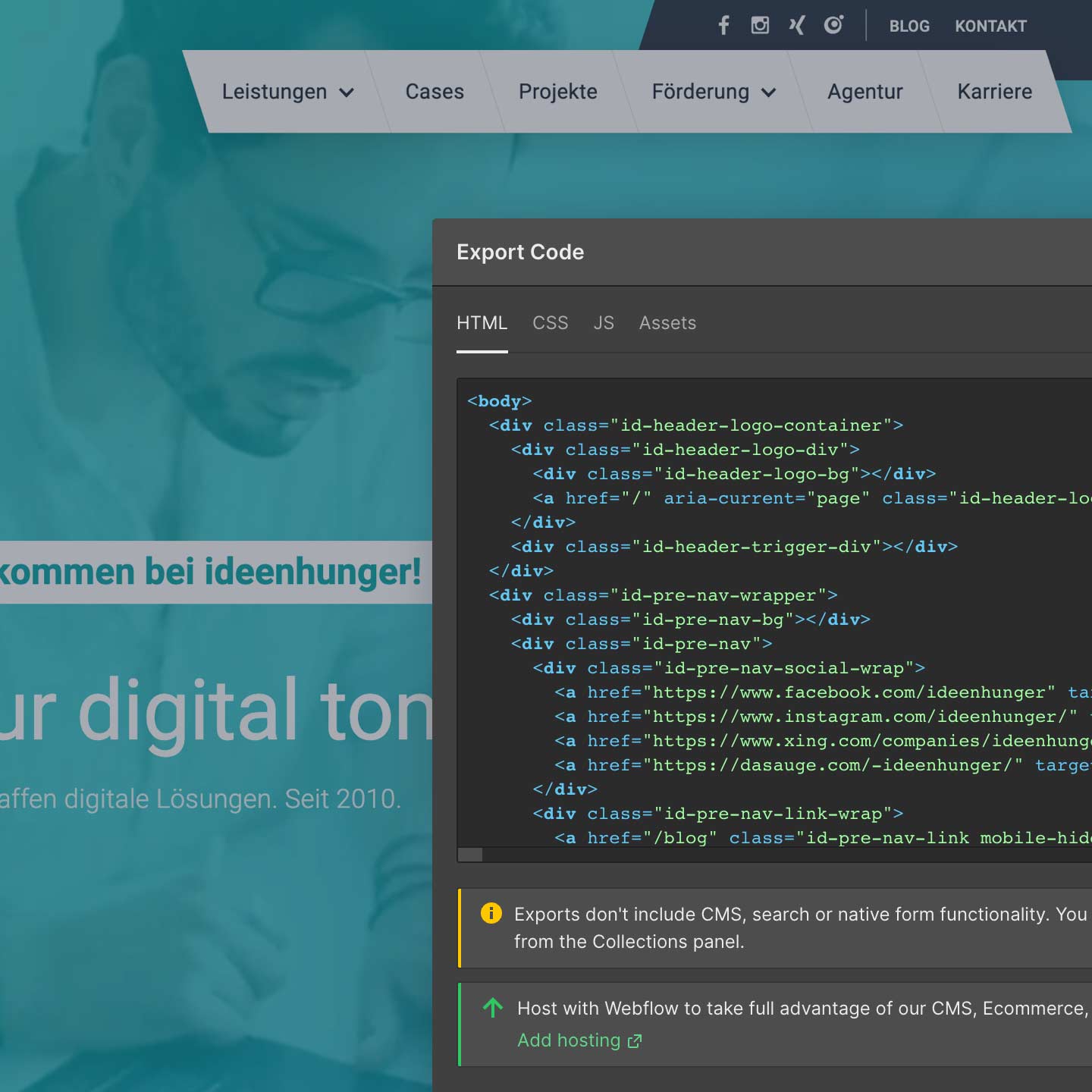
Task: Open the Xing social icon
Action: [796, 26]
